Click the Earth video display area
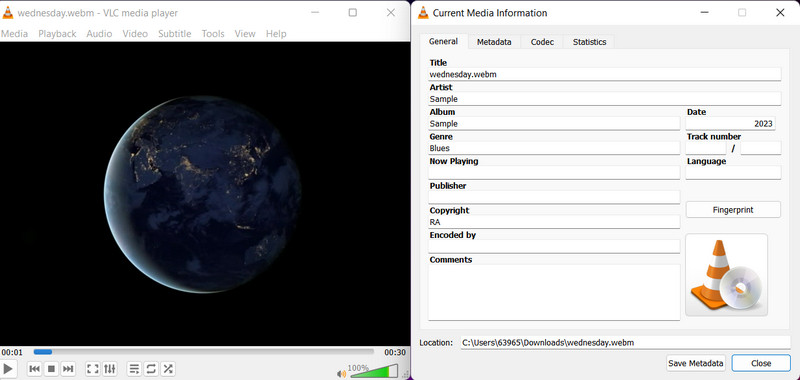The height and width of the screenshot is (380, 800). pyautogui.click(x=204, y=194)
